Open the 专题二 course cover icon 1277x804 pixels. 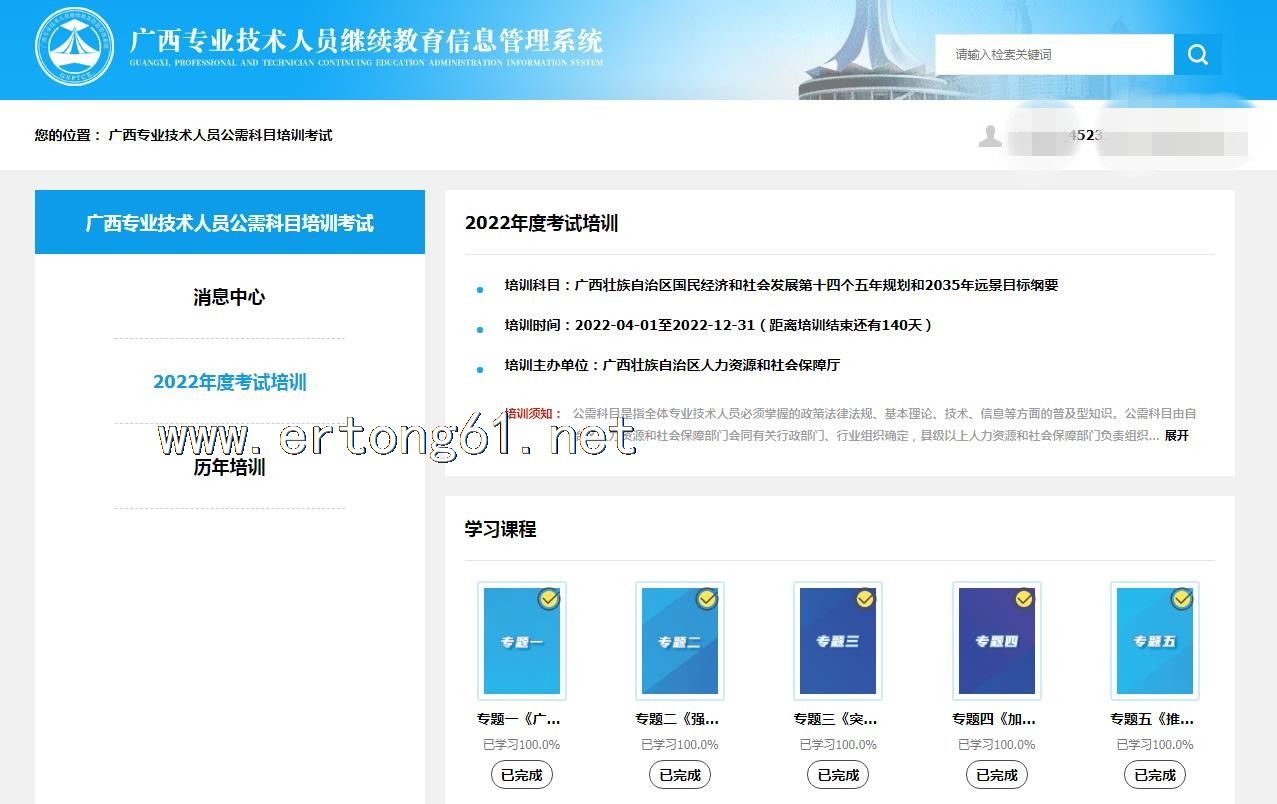tap(679, 641)
